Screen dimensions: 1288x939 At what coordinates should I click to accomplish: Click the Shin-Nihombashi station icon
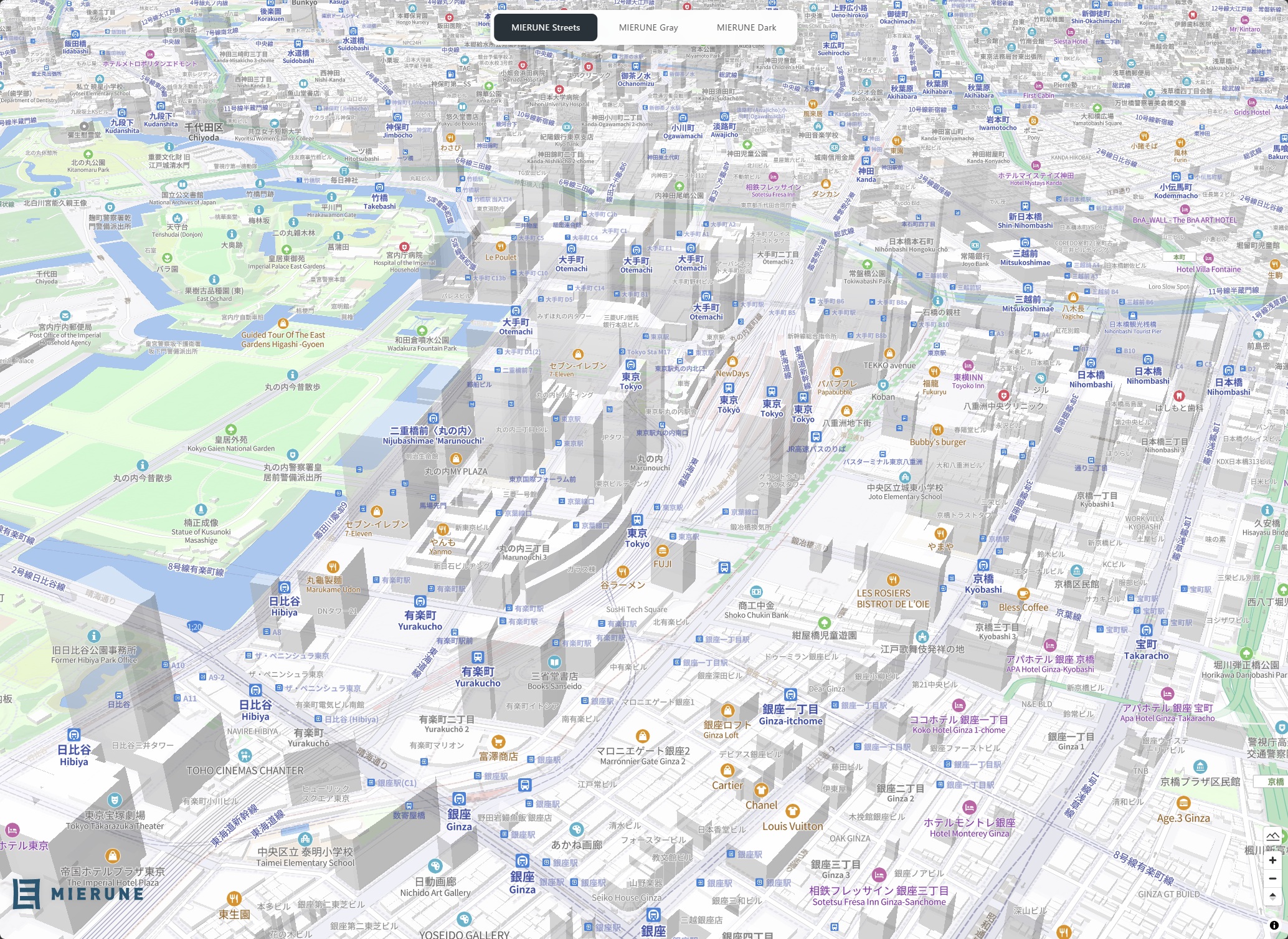[1025, 206]
